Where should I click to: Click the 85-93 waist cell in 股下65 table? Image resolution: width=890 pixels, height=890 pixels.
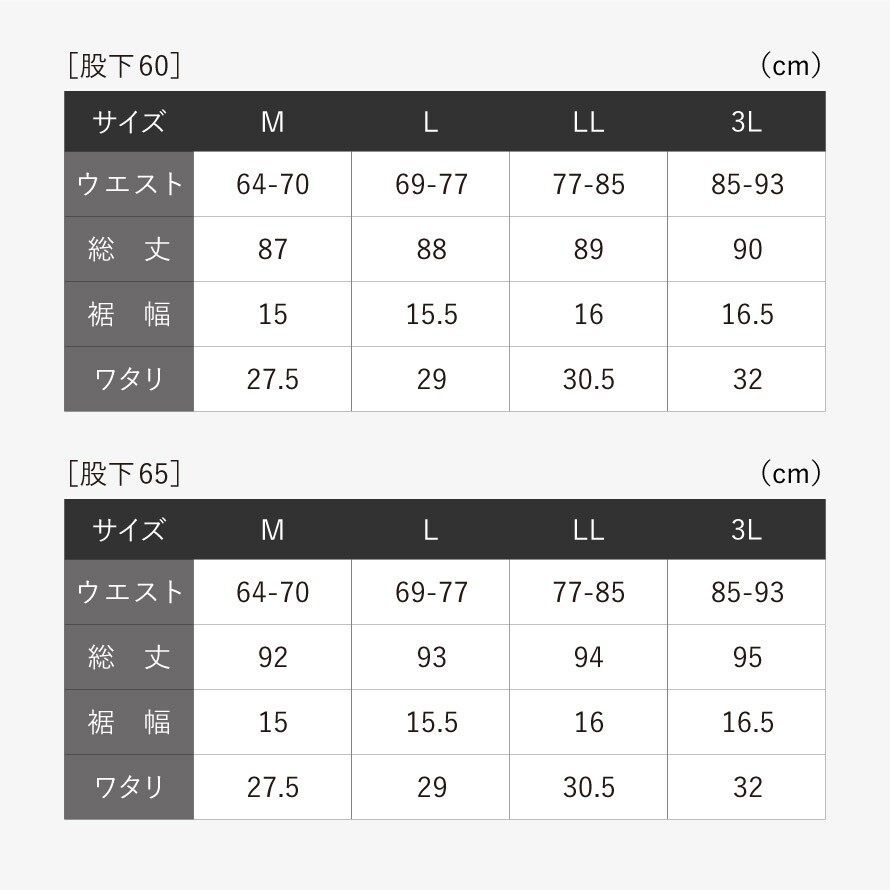pyautogui.click(x=747, y=592)
